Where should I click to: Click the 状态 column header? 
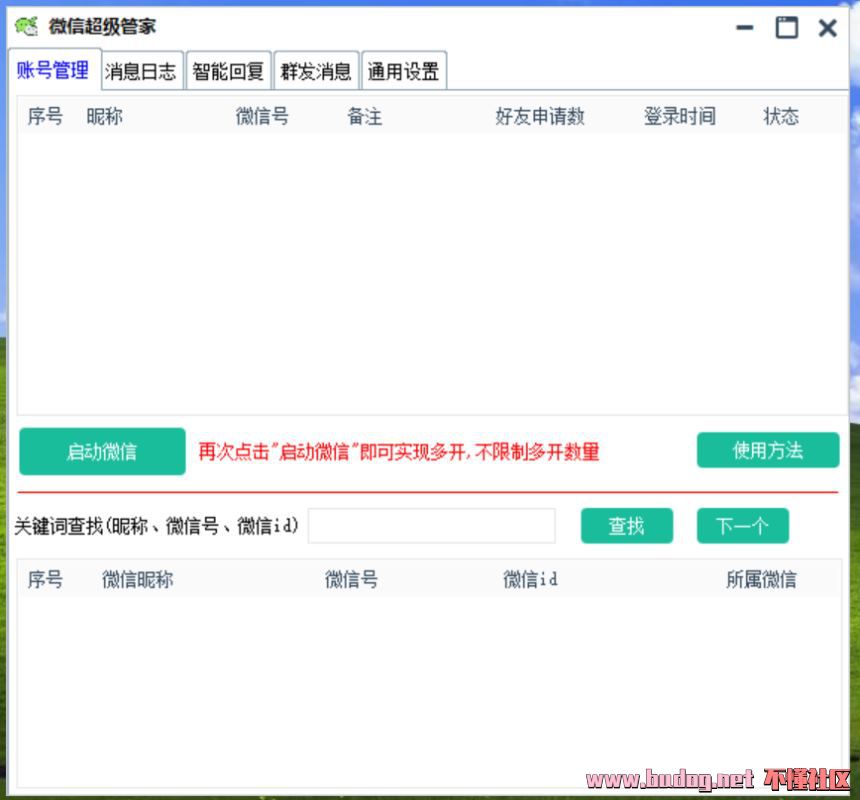pyautogui.click(x=781, y=116)
